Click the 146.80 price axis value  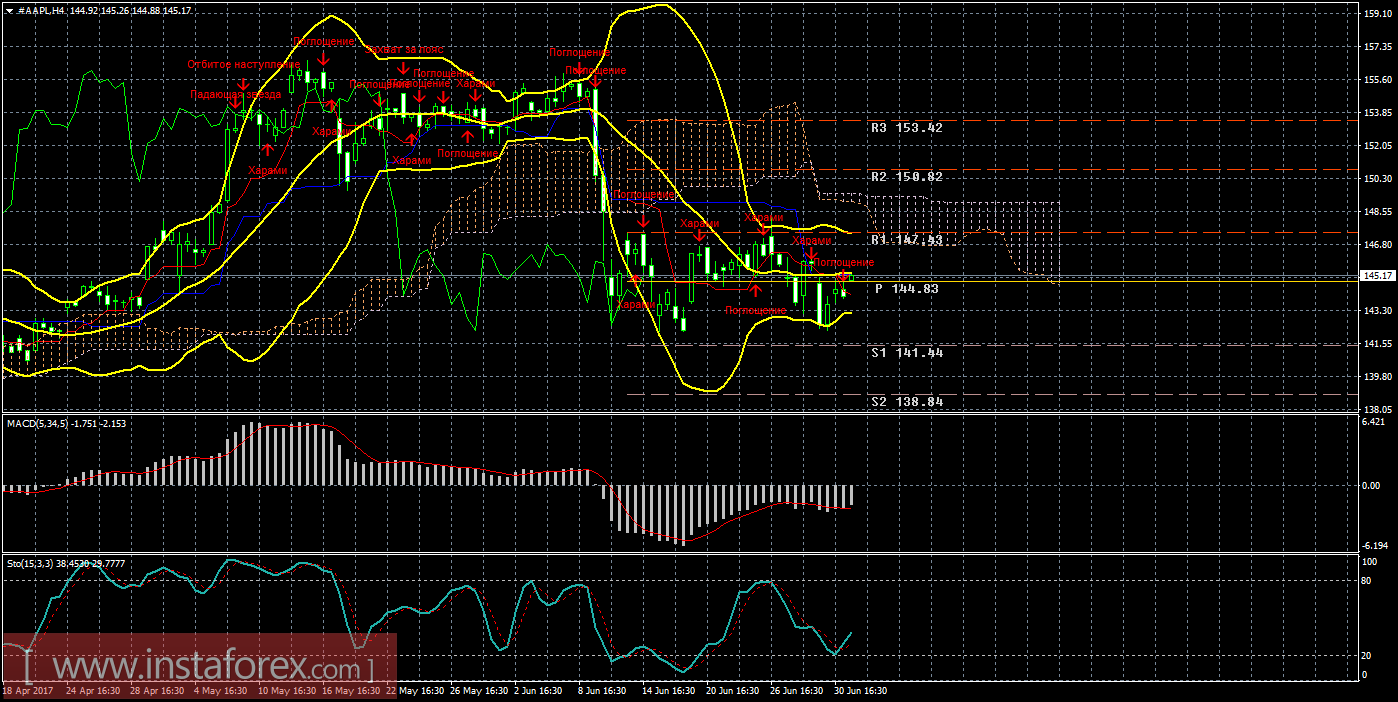click(1378, 245)
